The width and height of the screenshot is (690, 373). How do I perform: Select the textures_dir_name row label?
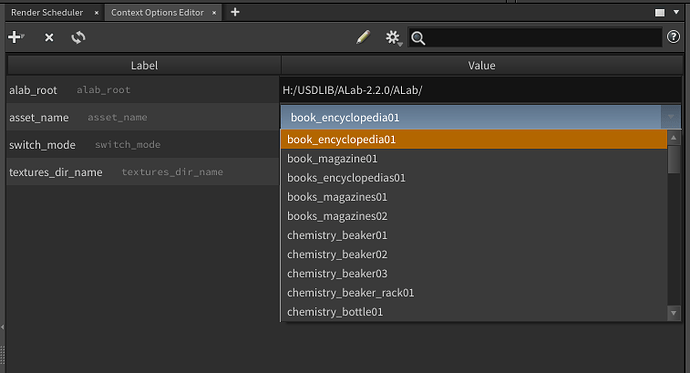coord(55,172)
